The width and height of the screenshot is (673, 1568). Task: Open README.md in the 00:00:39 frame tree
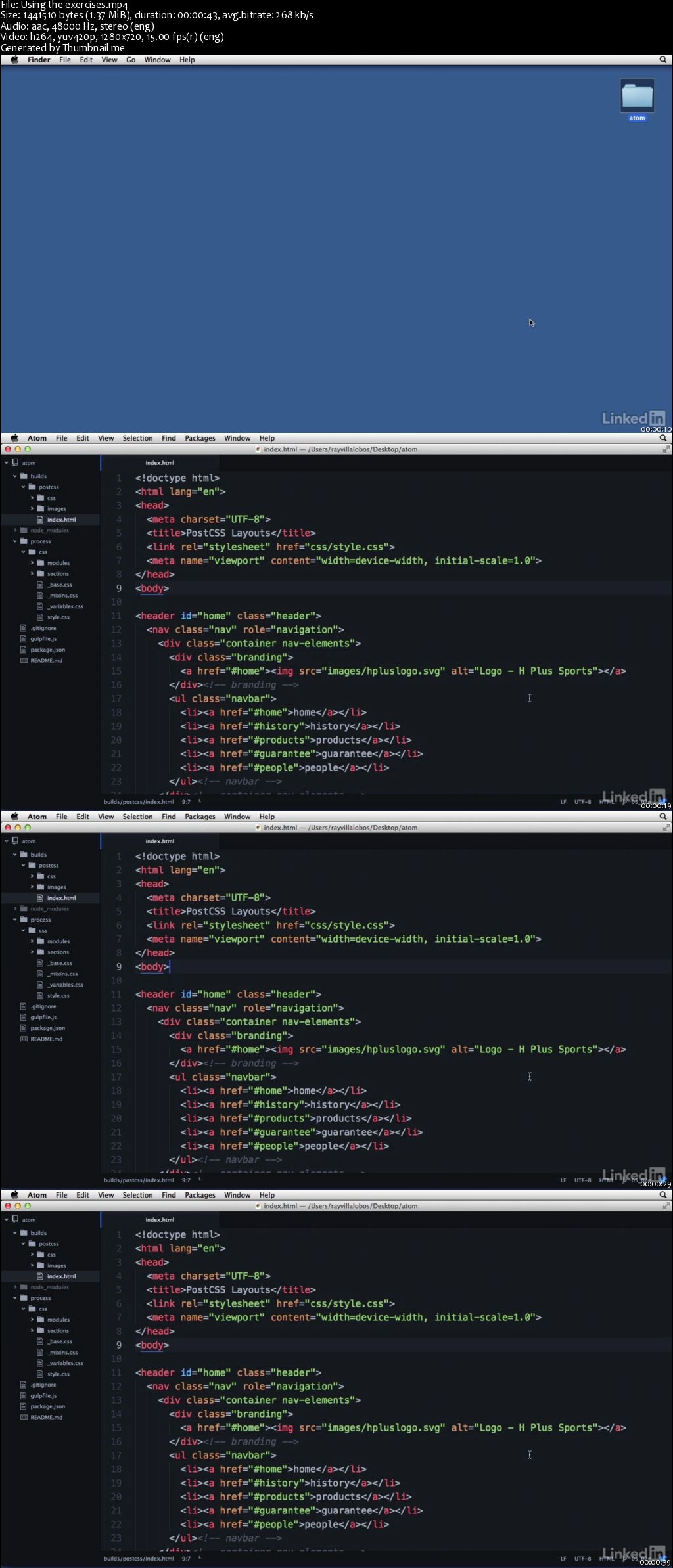click(46, 1418)
